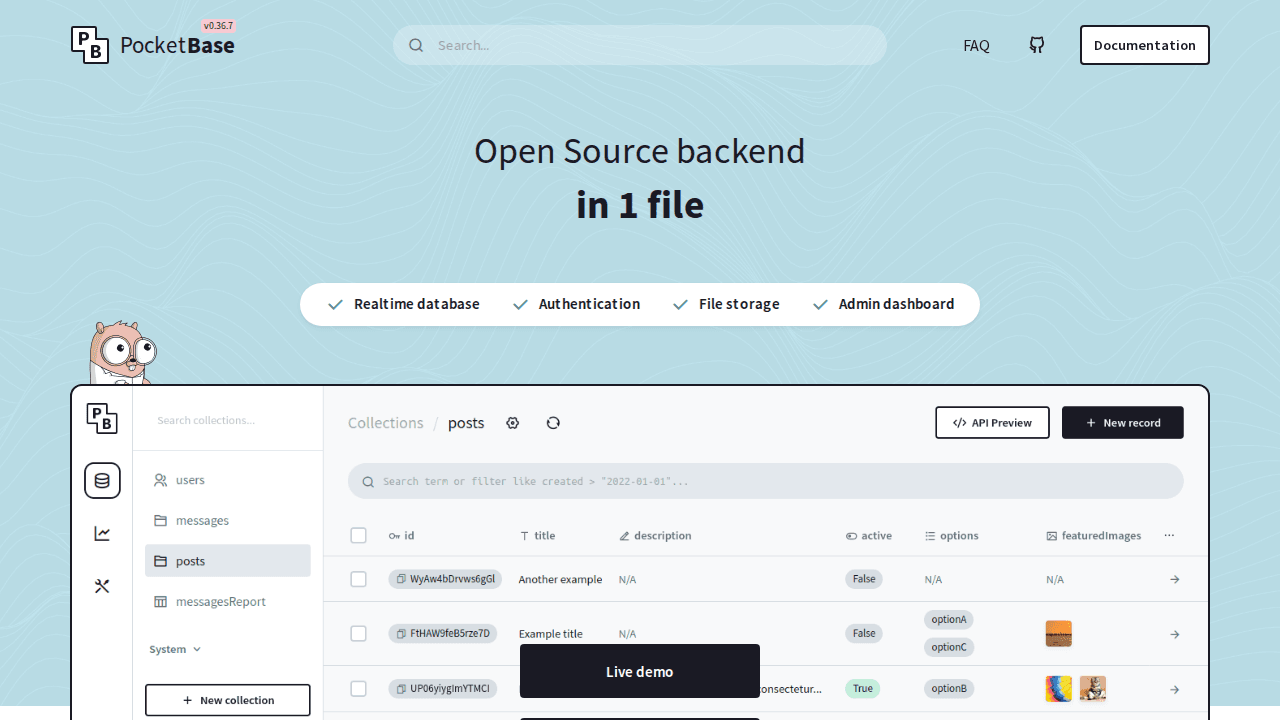Select the messagesReport view collection
1280x720 pixels.
(220, 602)
